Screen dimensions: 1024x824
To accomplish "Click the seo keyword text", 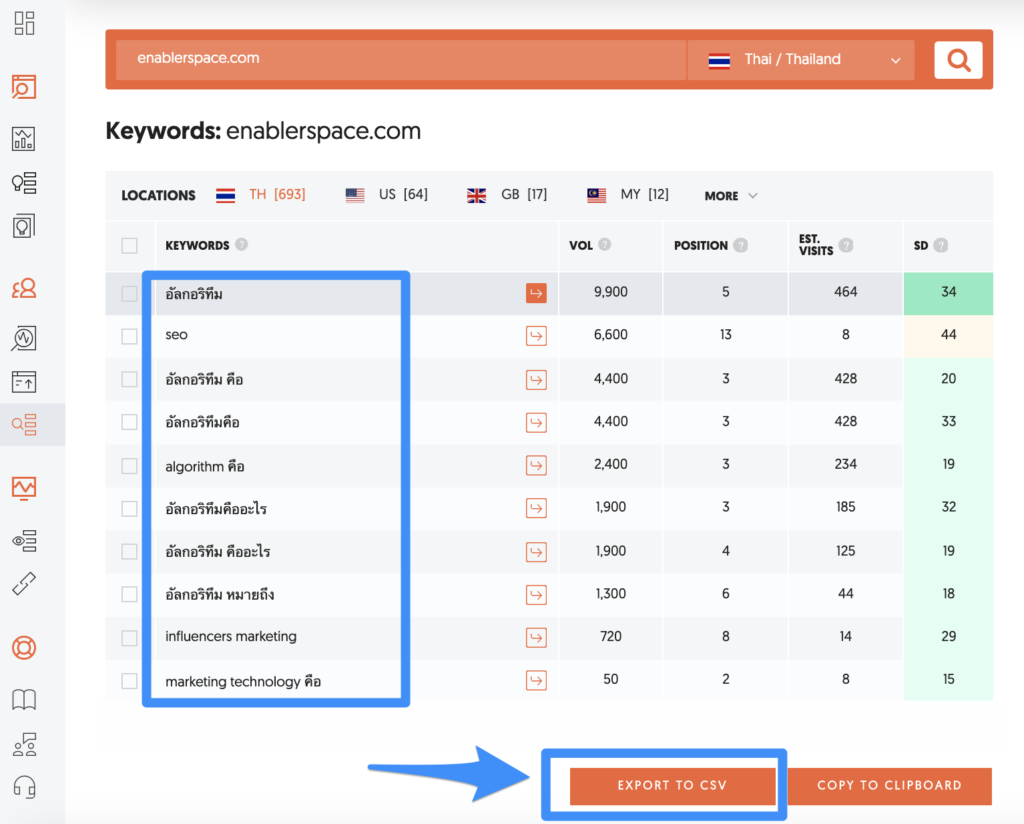I will click(176, 335).
